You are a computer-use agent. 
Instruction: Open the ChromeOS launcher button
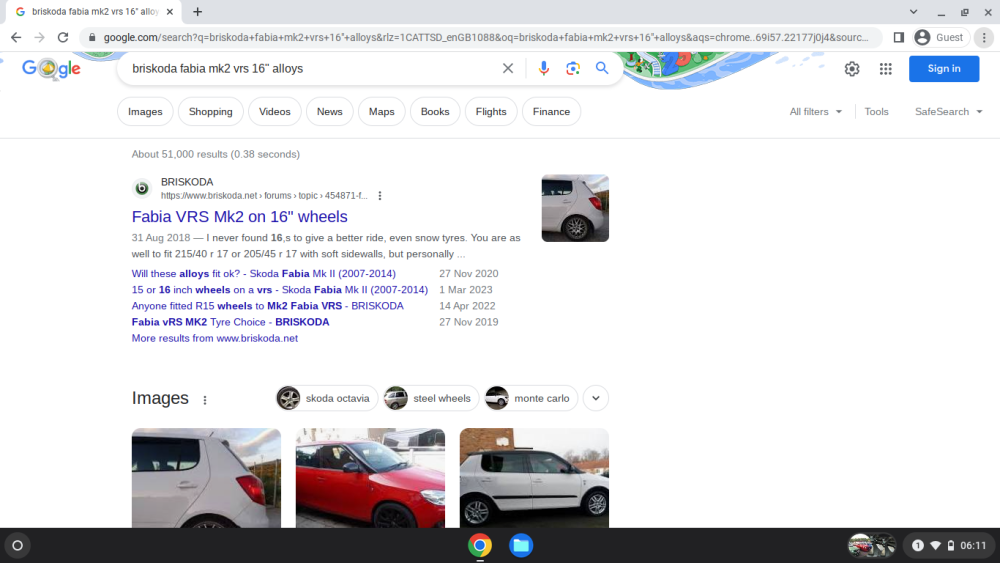click(x=18, y=546)
